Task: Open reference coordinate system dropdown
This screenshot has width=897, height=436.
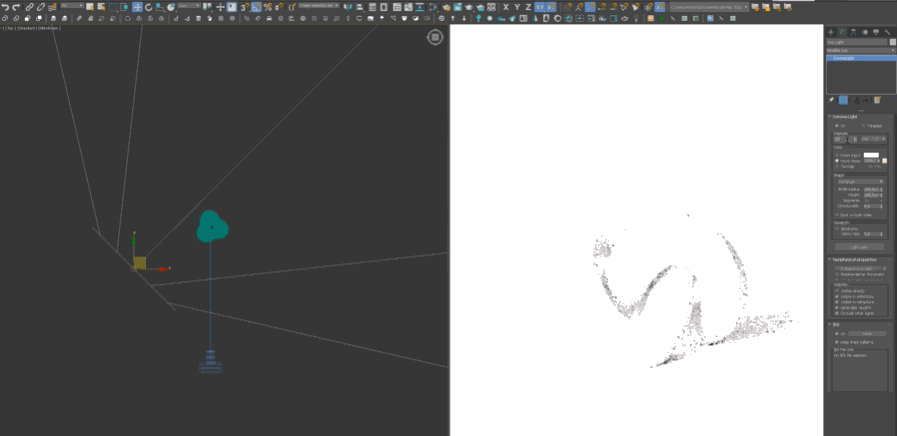Action: click(x=189, y=6)
